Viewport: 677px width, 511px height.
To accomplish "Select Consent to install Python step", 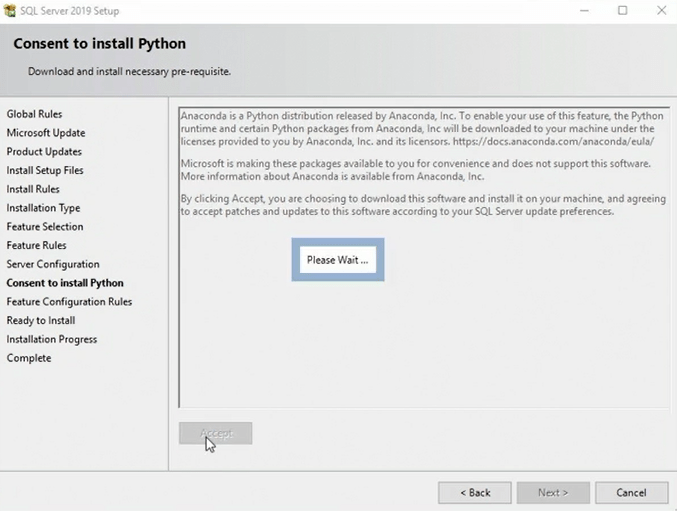I will (x=65, y=283).
